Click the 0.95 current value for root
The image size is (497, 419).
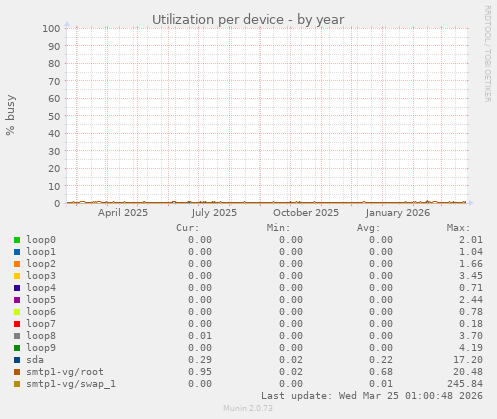coord(200,372)
